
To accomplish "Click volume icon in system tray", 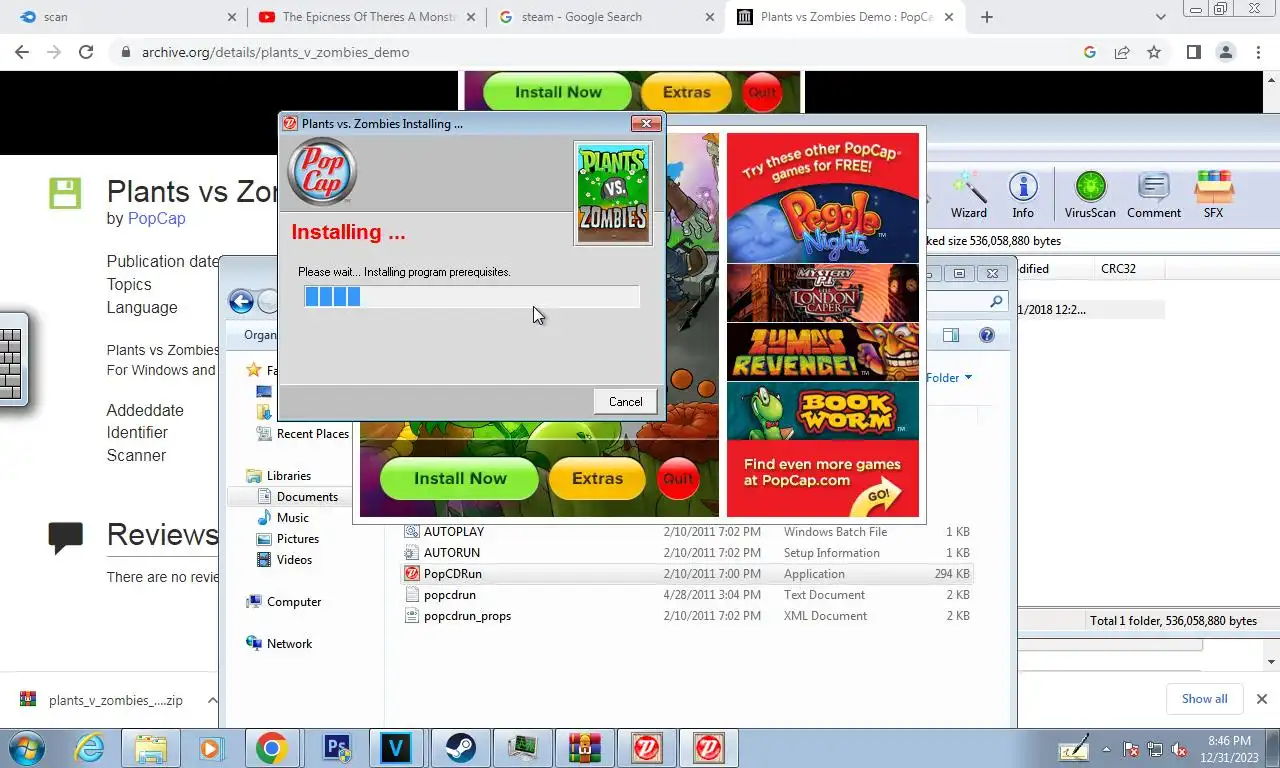I will (x=1179, y=749).
